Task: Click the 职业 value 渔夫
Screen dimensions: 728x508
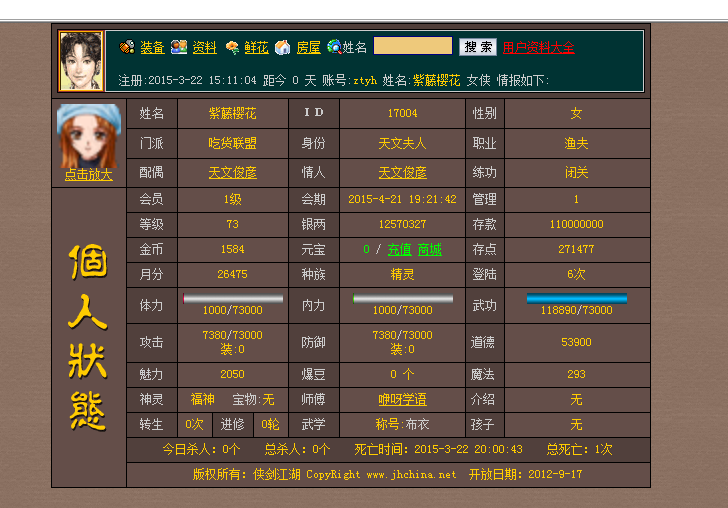Action: point(576,143)
